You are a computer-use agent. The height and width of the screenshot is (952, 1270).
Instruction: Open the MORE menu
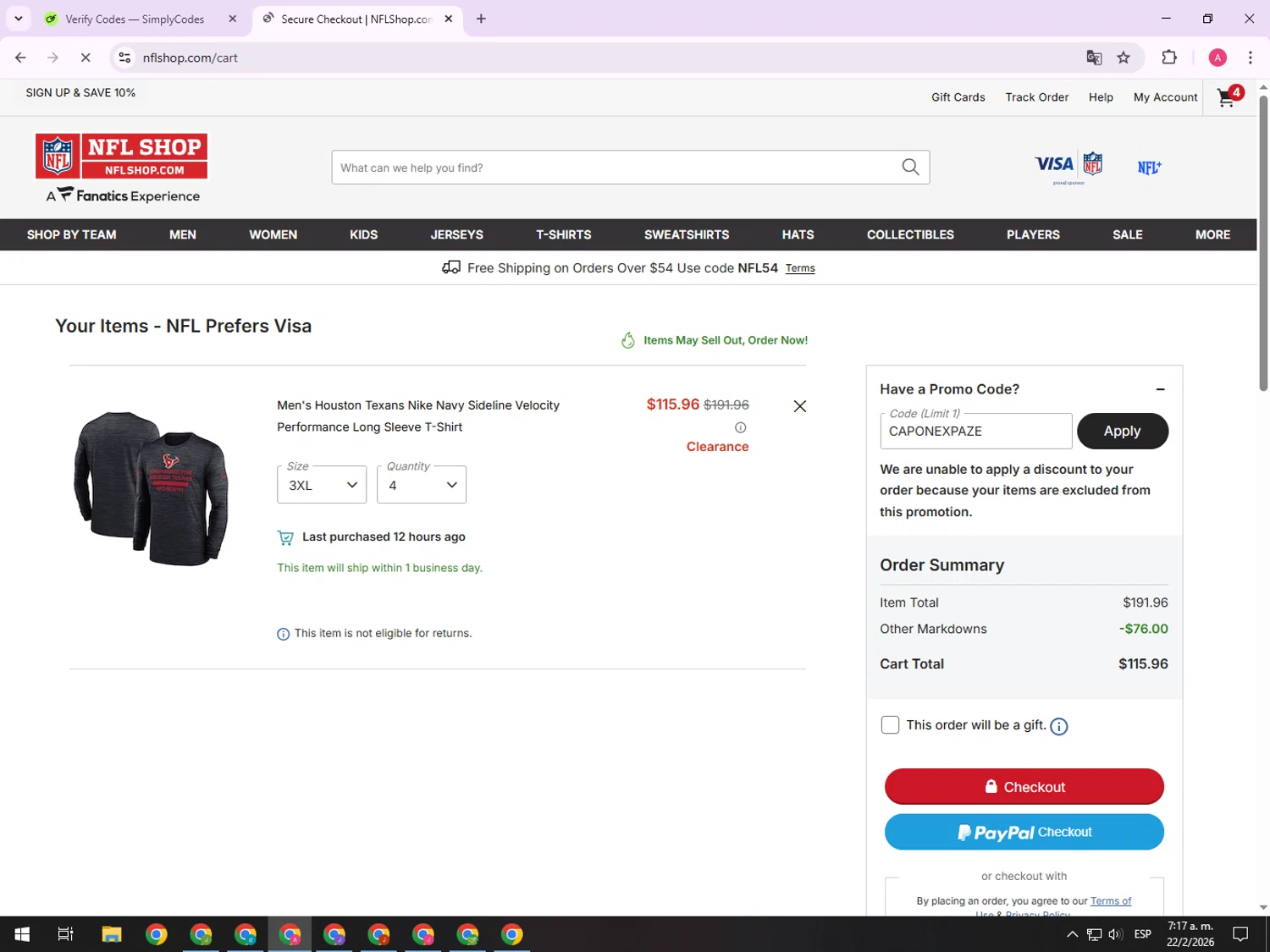coord(1212,234)
